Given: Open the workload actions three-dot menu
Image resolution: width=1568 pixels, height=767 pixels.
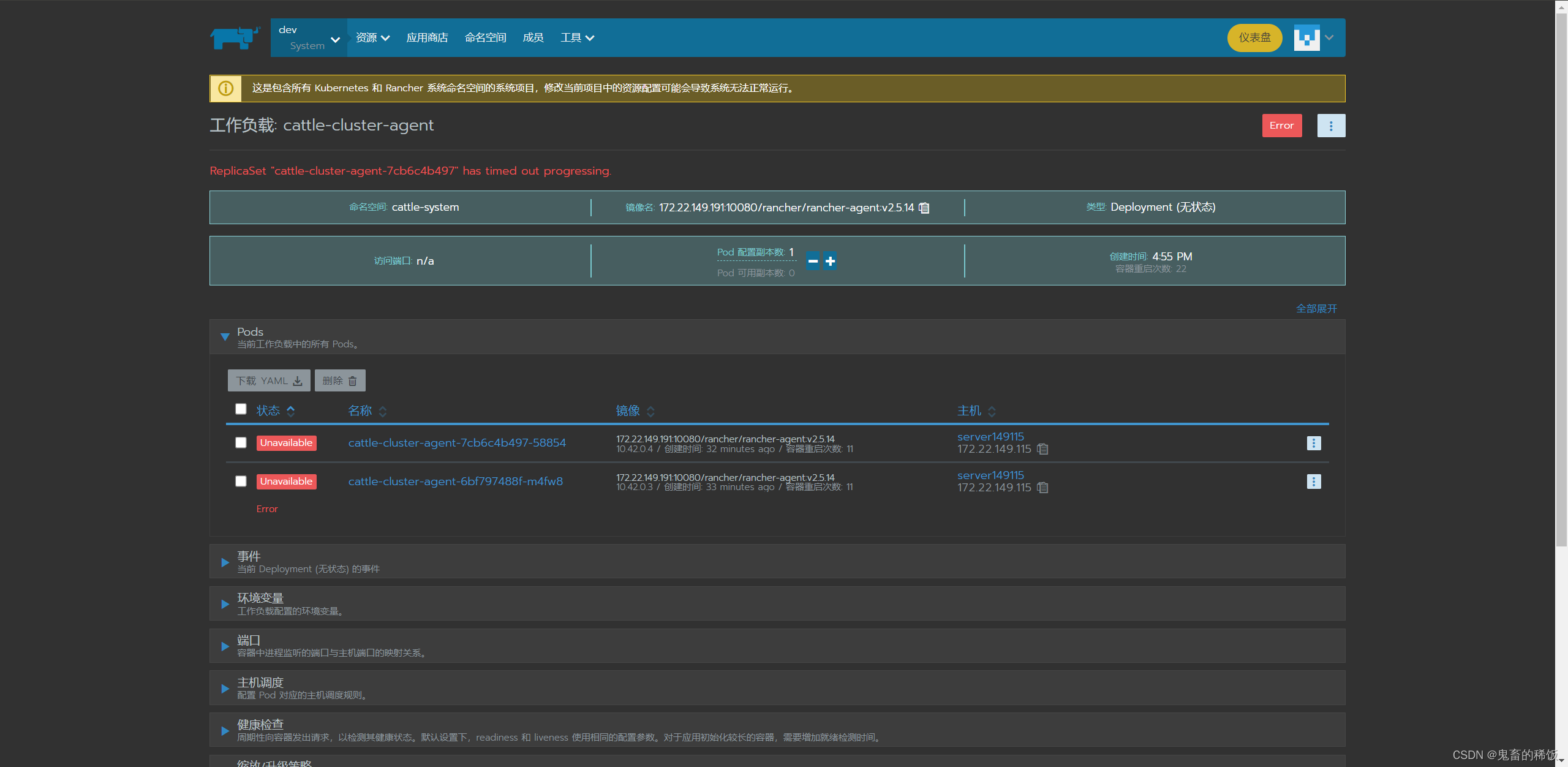Looking at the screenshot, I should [x=1330, y=126].
